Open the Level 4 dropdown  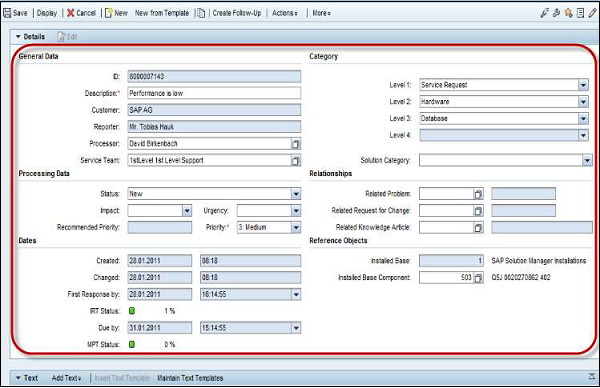[583, 135]
